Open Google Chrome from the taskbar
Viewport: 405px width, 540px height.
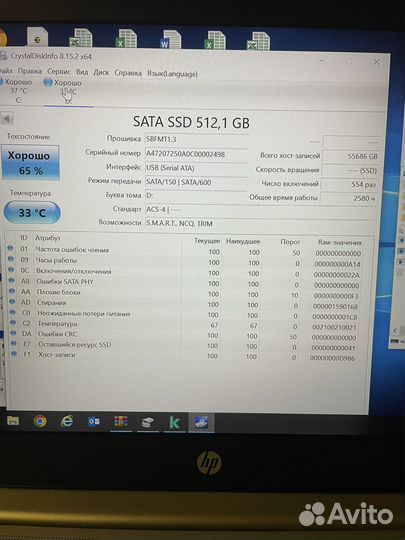[40, 421]
